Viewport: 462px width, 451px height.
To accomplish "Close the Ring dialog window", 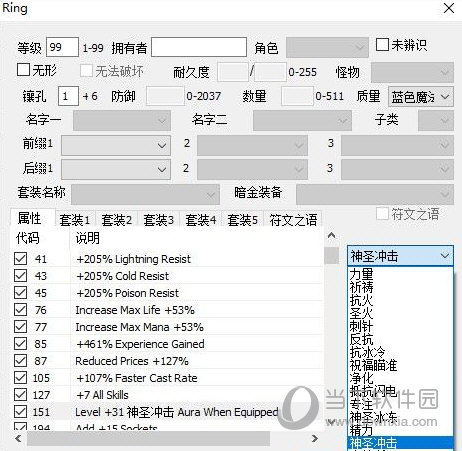I will click(x=449, y=8).
